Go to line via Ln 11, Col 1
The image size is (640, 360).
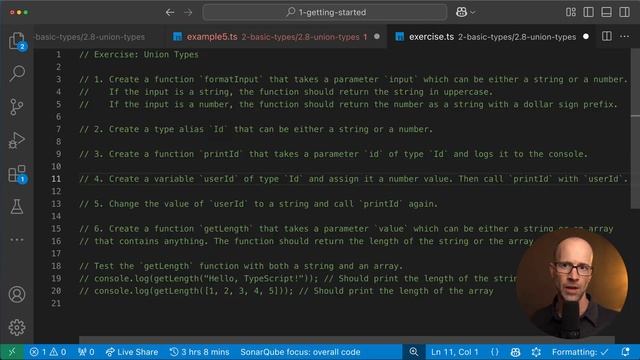(454, 352)
